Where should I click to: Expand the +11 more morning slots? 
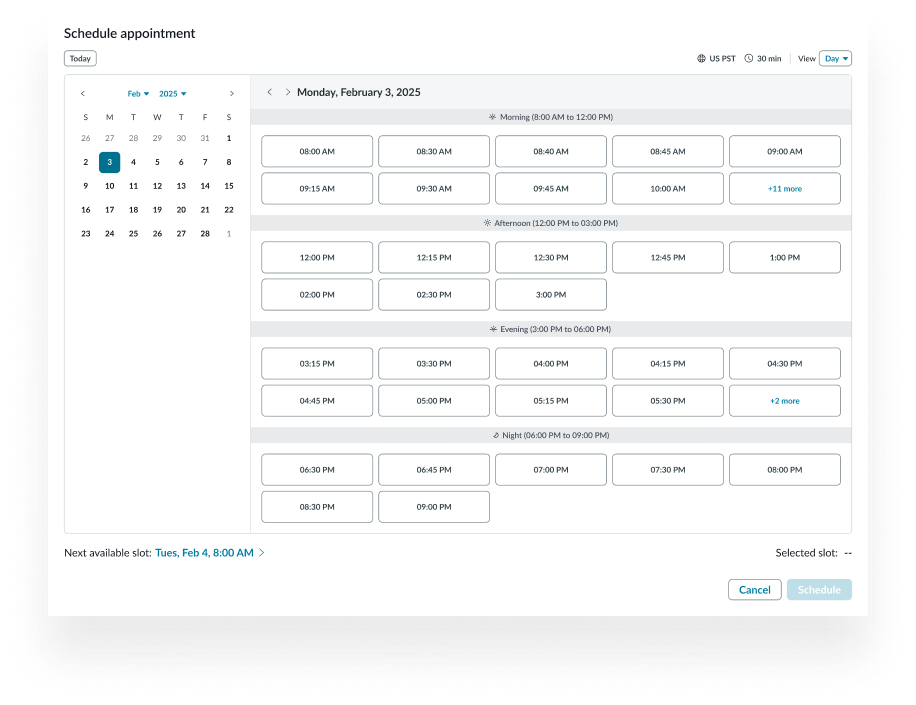click(x=784, y=188)
